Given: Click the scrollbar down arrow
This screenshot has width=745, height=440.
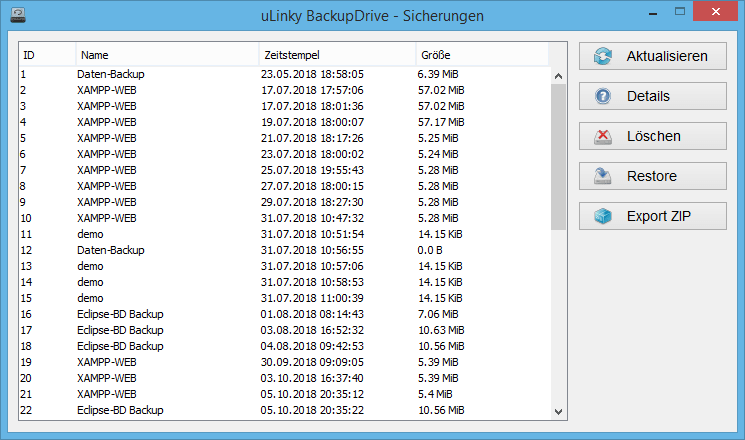Looking at the screenshot, I should point(558,411).
